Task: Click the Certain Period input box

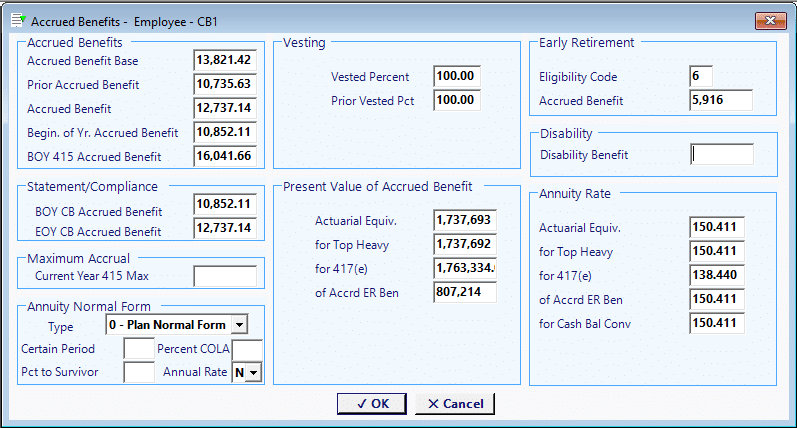Action: click(x=139, y=349)
